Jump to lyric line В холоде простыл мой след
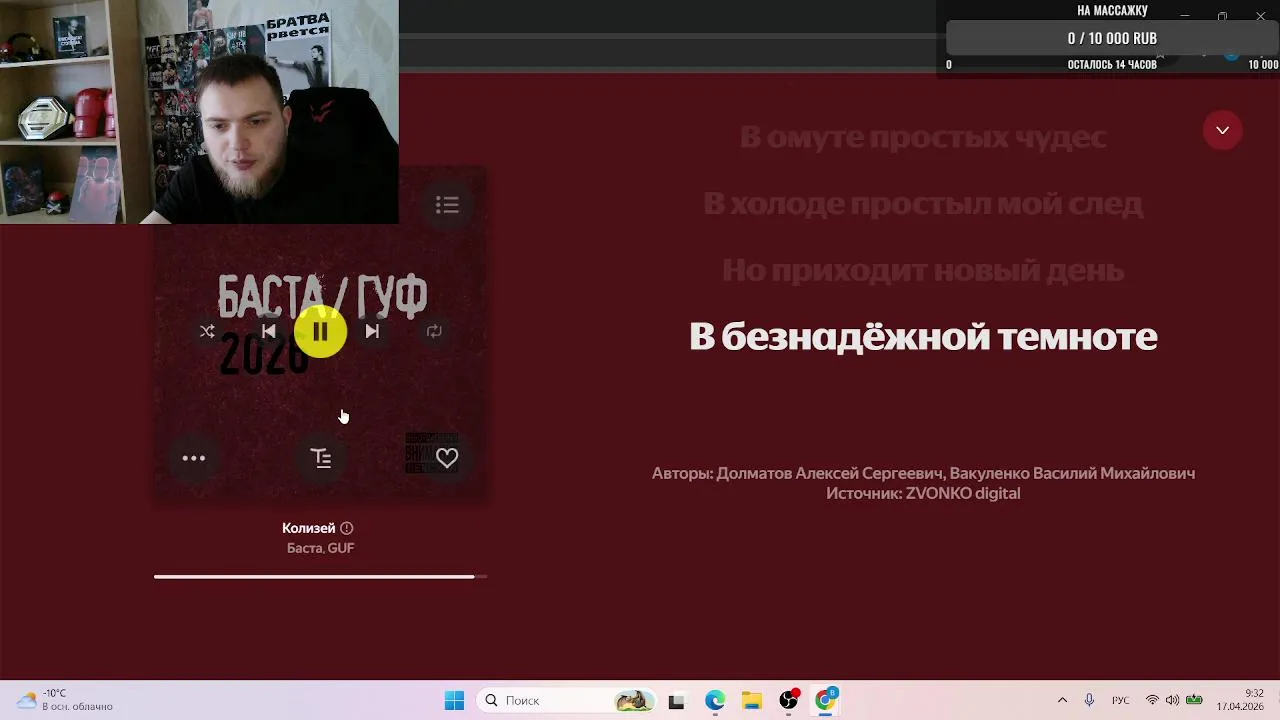The height and width of the screenshot is (720, 1280). click(x=923, y=204)
